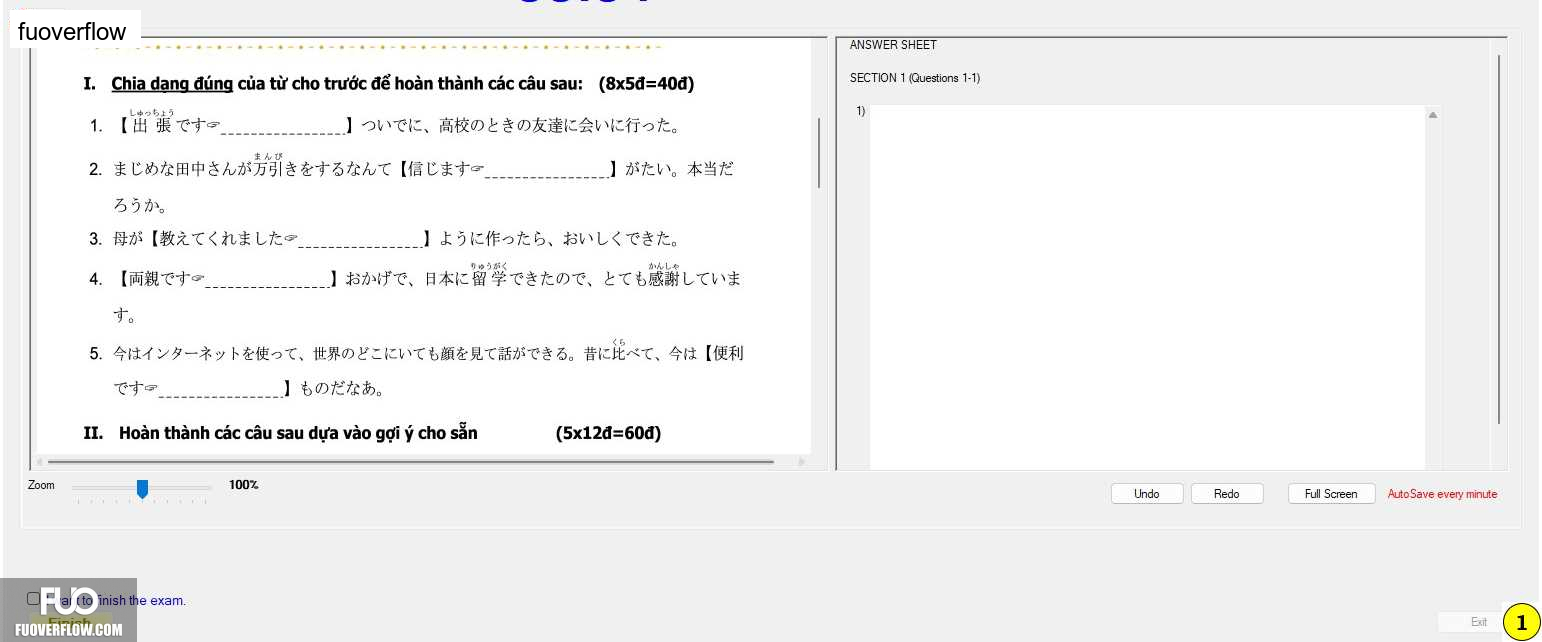The image size is (1542, 642).
Task: Click the question pane vertical scrollbar
Action: click(819, 153)
